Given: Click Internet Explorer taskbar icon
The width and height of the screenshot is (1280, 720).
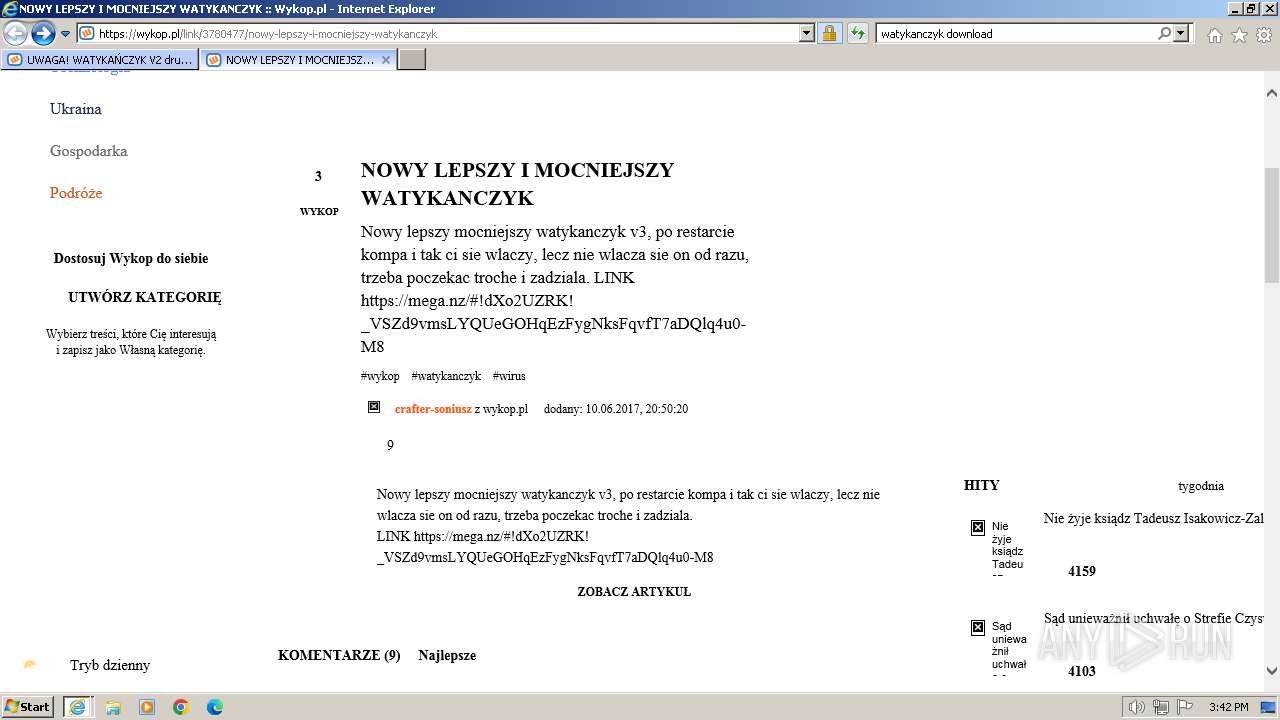Looking at the screenshot, I should [78, 707].
